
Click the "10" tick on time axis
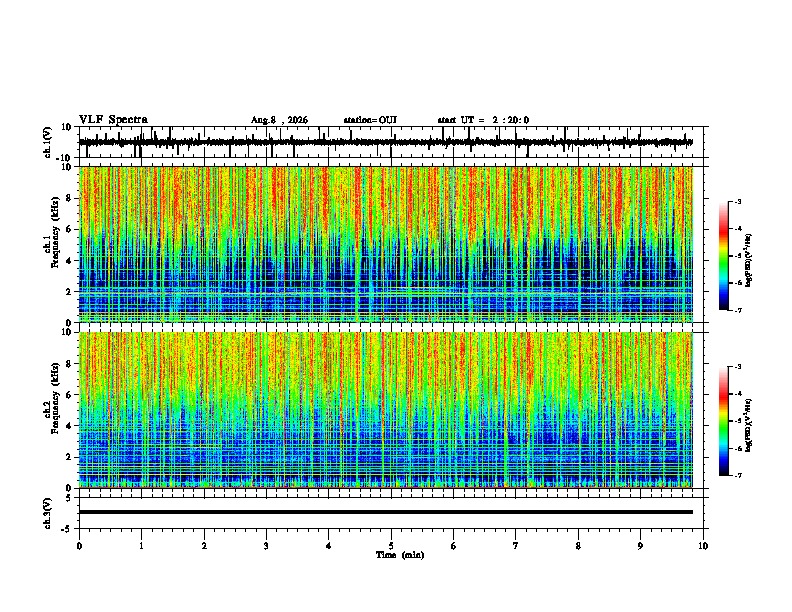coord(703,546)
